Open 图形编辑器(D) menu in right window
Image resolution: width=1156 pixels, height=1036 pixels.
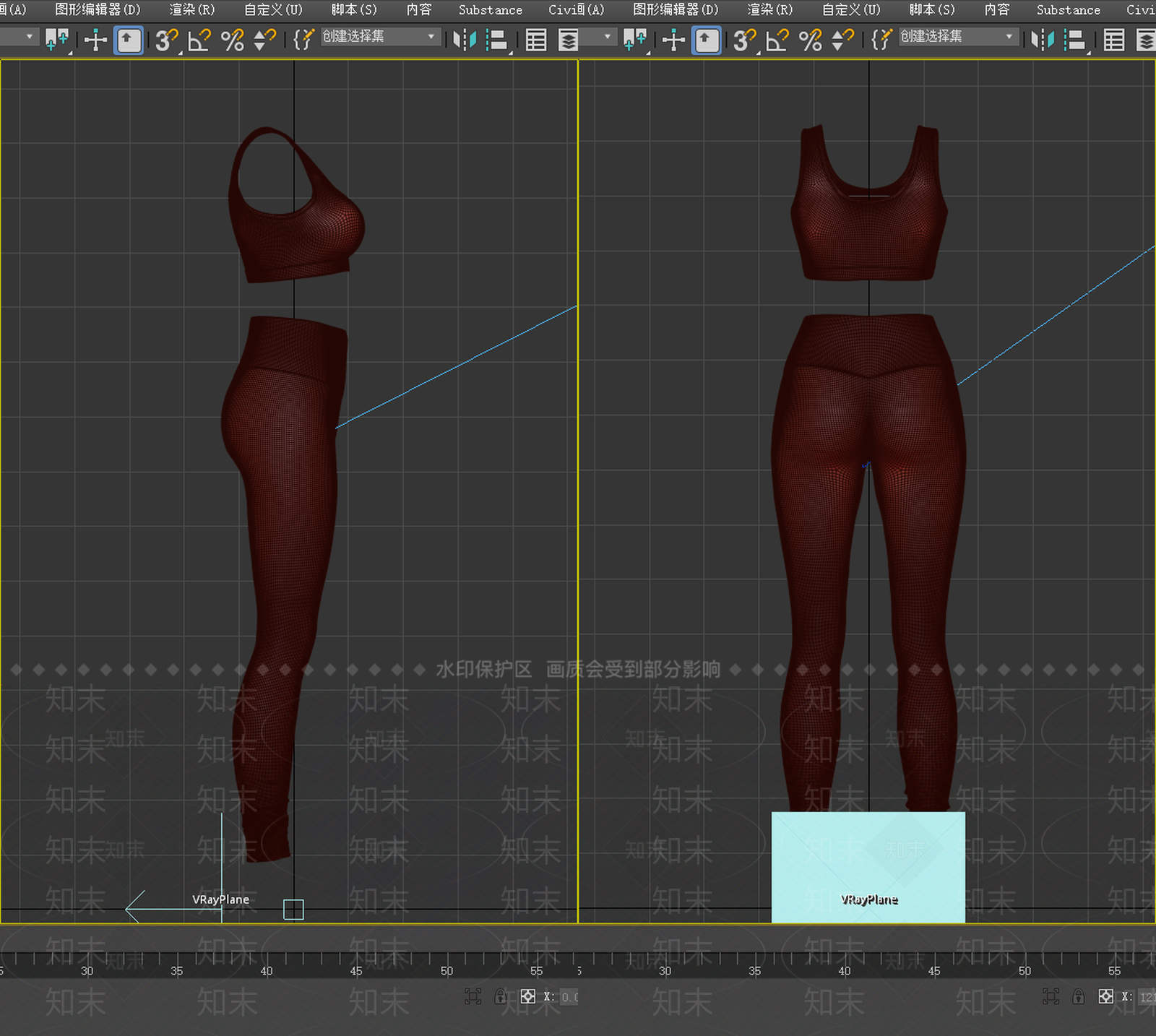click(676, 9)
